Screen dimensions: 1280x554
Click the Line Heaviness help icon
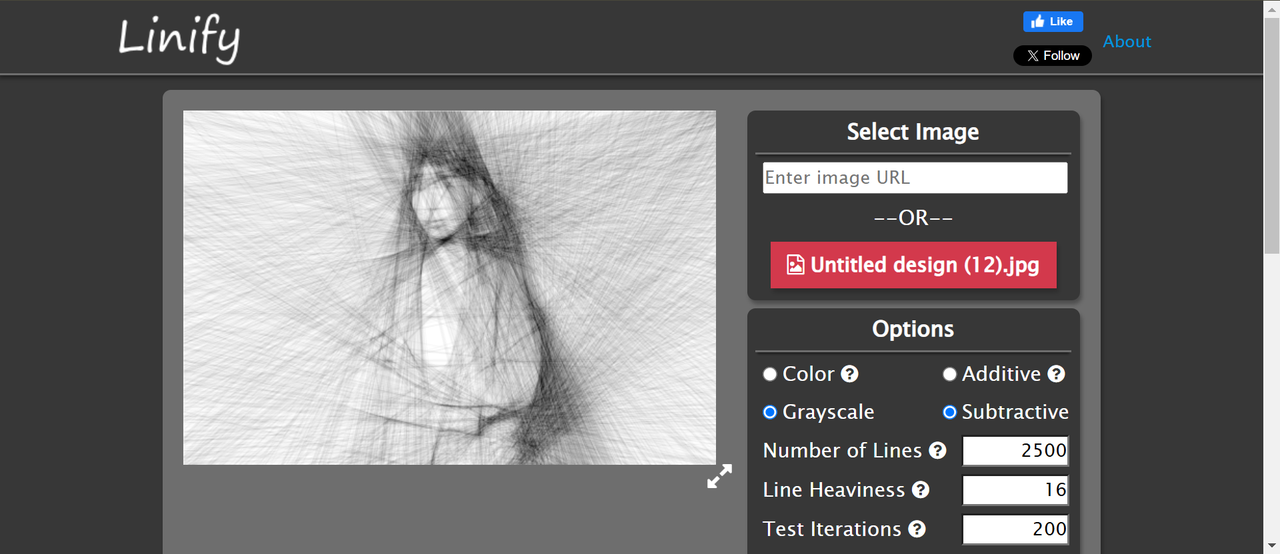click(920, 490)
